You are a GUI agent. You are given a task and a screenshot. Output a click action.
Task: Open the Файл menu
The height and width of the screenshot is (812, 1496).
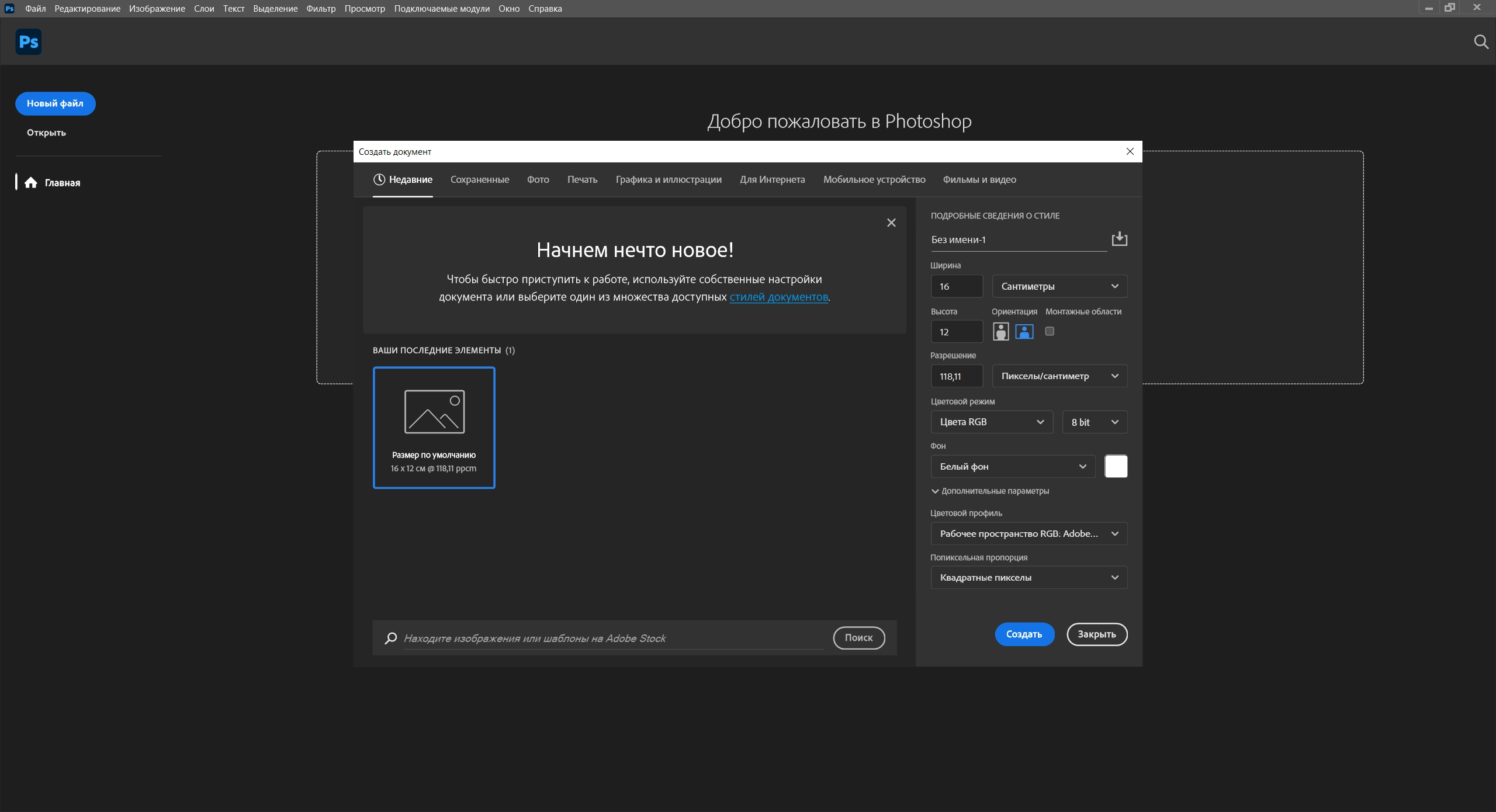36,9
